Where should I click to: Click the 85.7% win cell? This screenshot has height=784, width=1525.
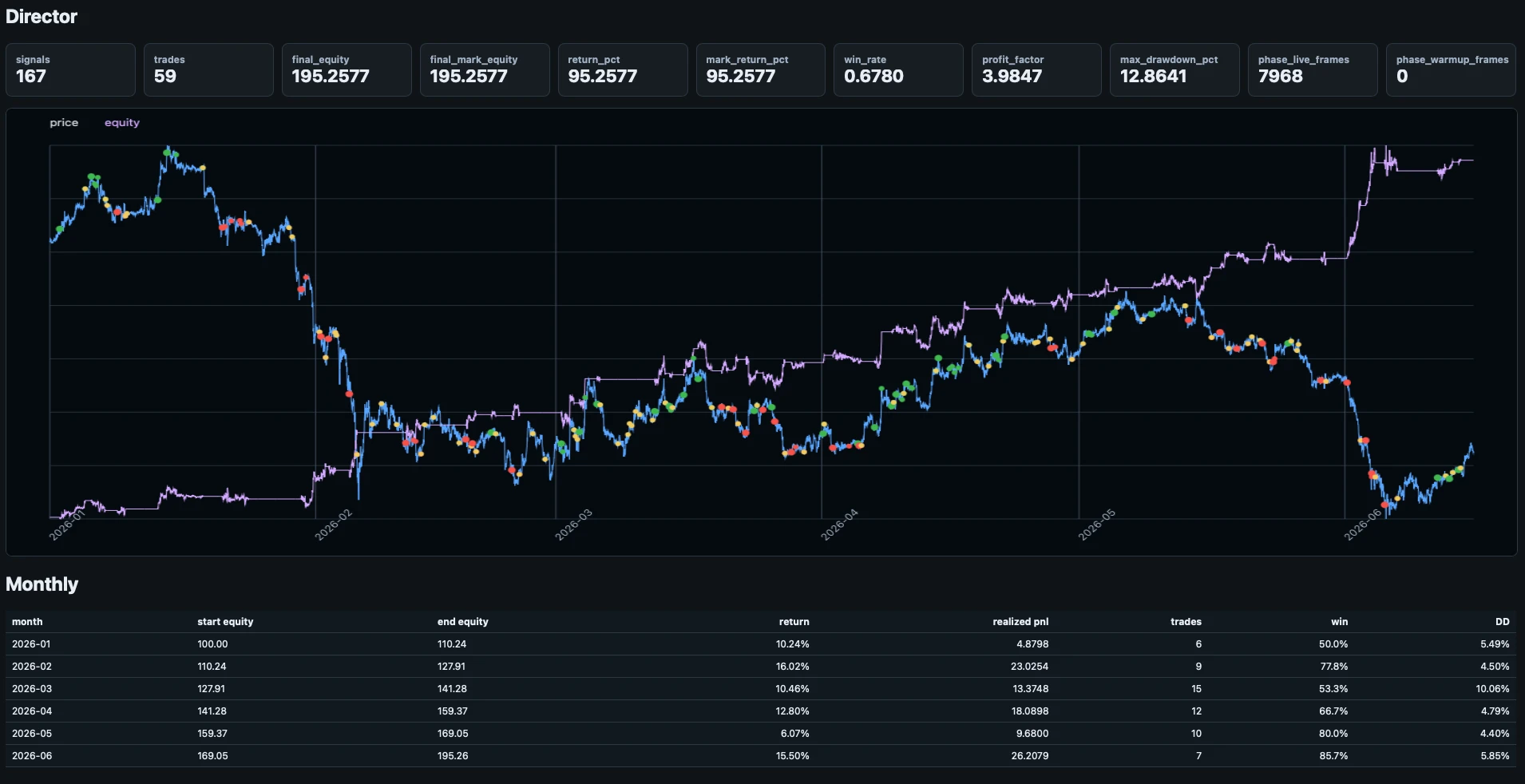pyautogui.click(x=1333, y=756)
